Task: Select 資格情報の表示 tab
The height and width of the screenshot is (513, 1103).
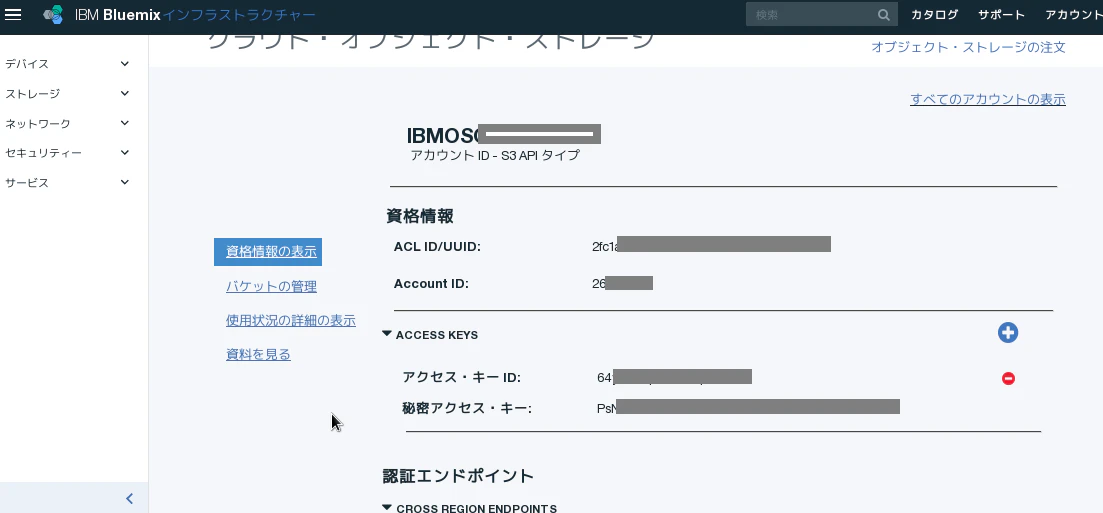Action: (x=268, y=252)
